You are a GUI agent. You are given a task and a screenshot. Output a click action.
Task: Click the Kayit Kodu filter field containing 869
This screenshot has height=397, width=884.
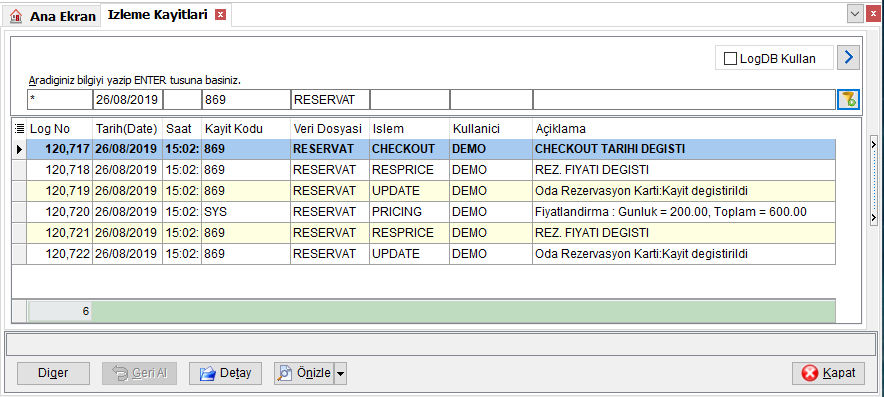pyautogui.click(x=246, y=100)
